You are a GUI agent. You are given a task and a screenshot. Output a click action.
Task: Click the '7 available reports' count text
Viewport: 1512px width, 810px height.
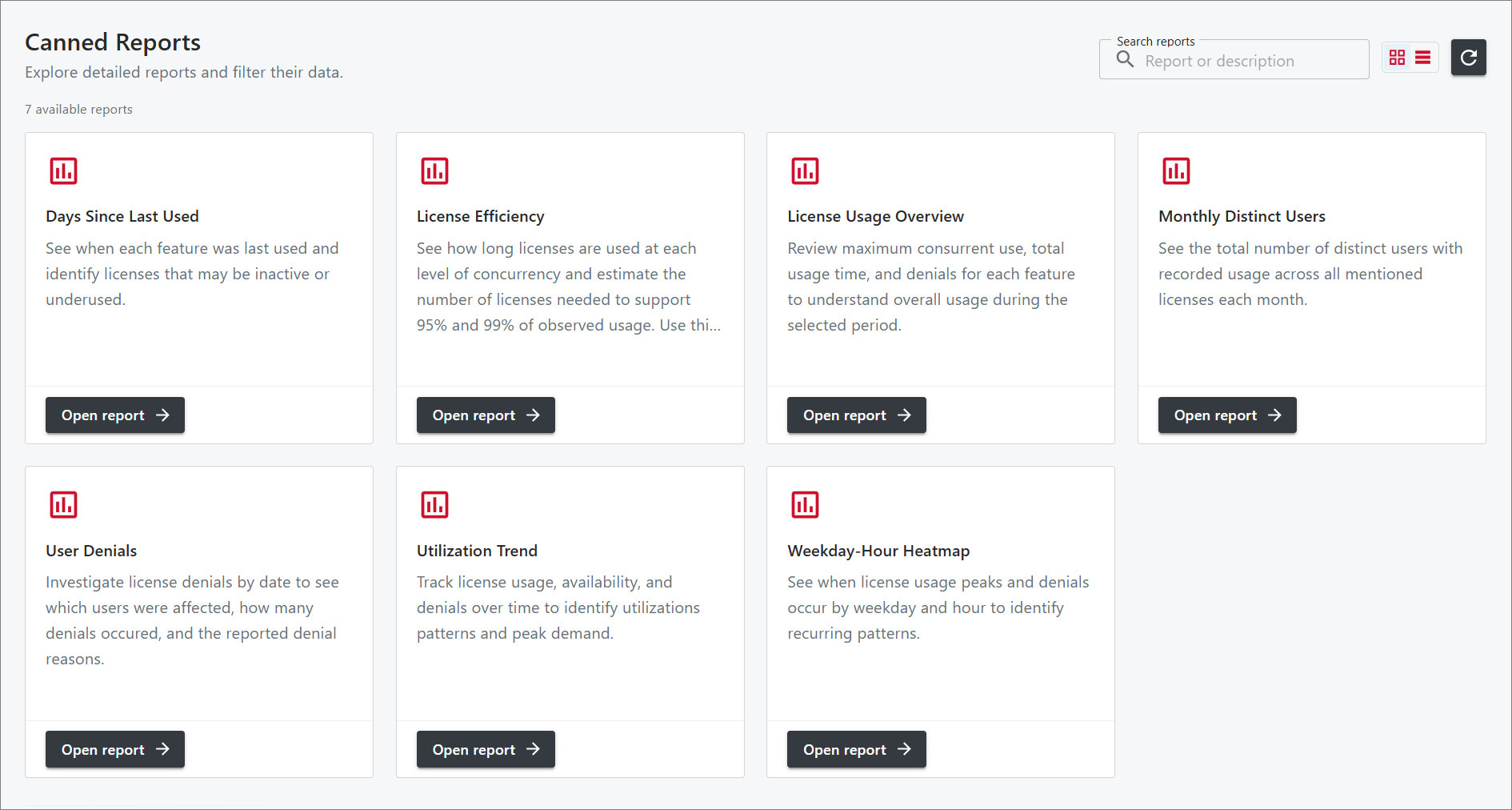pyautogui.click(x=78, y=110)
